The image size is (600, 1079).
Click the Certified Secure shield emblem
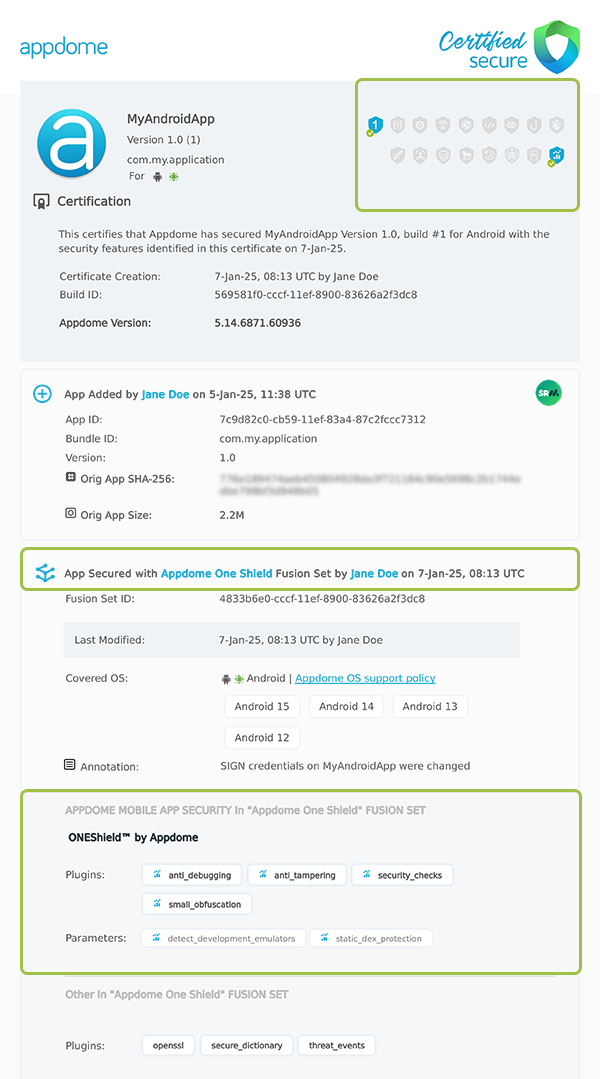[x=556, y=45]
